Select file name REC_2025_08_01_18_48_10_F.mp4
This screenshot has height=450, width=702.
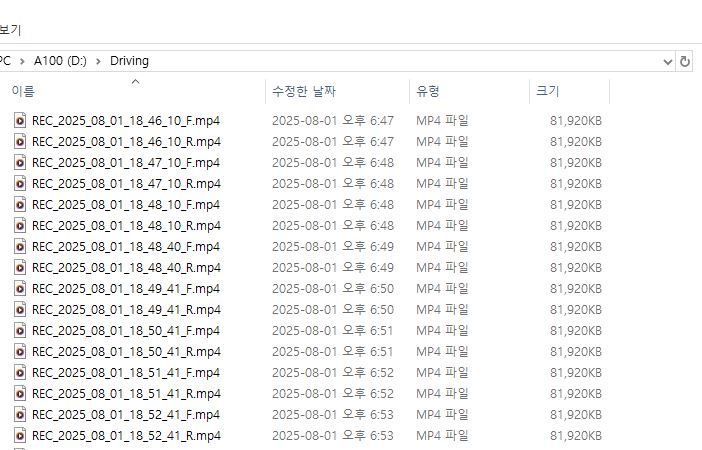[126, 205]
